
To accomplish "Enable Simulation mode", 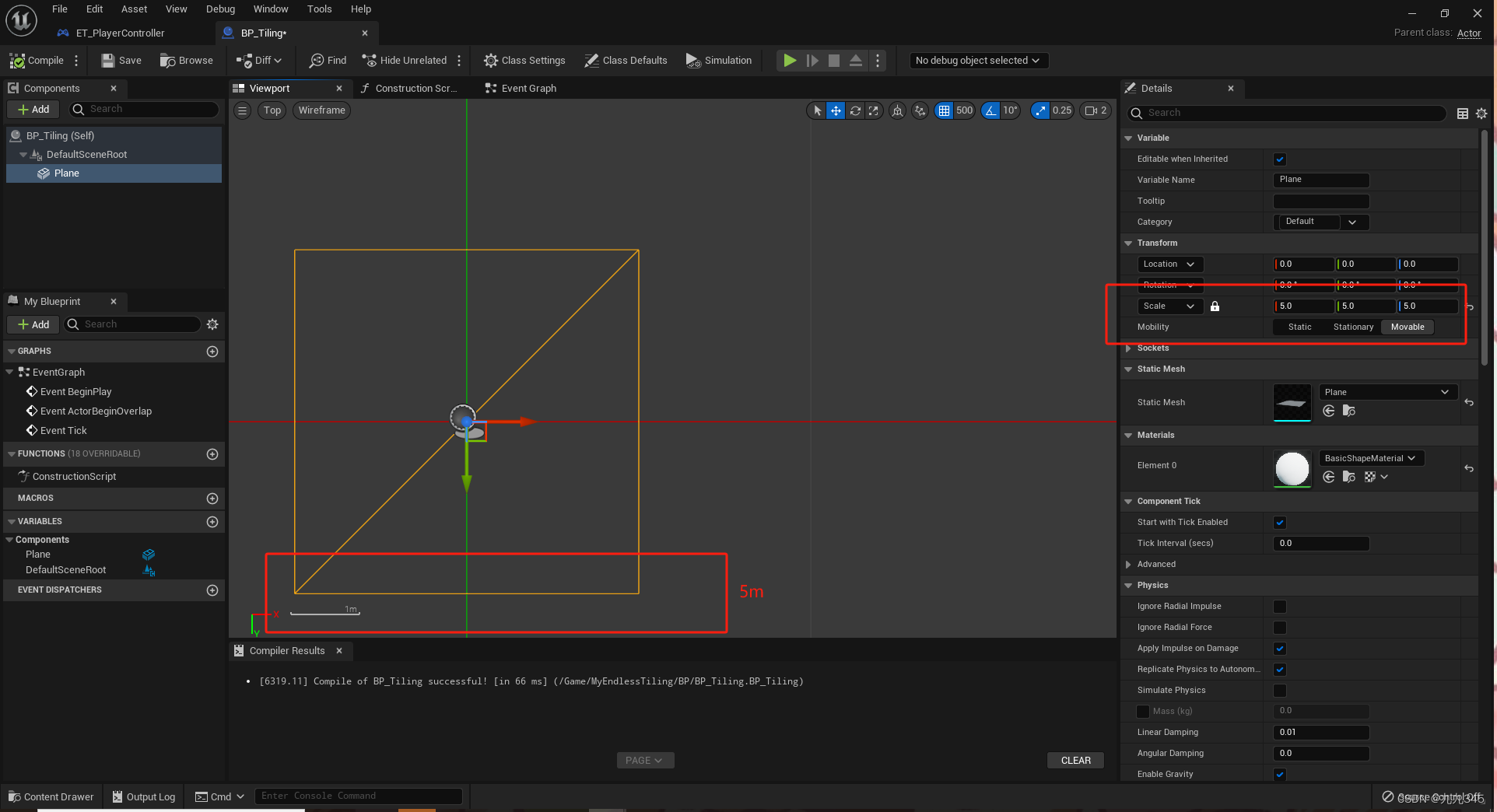I will (719, 61).
